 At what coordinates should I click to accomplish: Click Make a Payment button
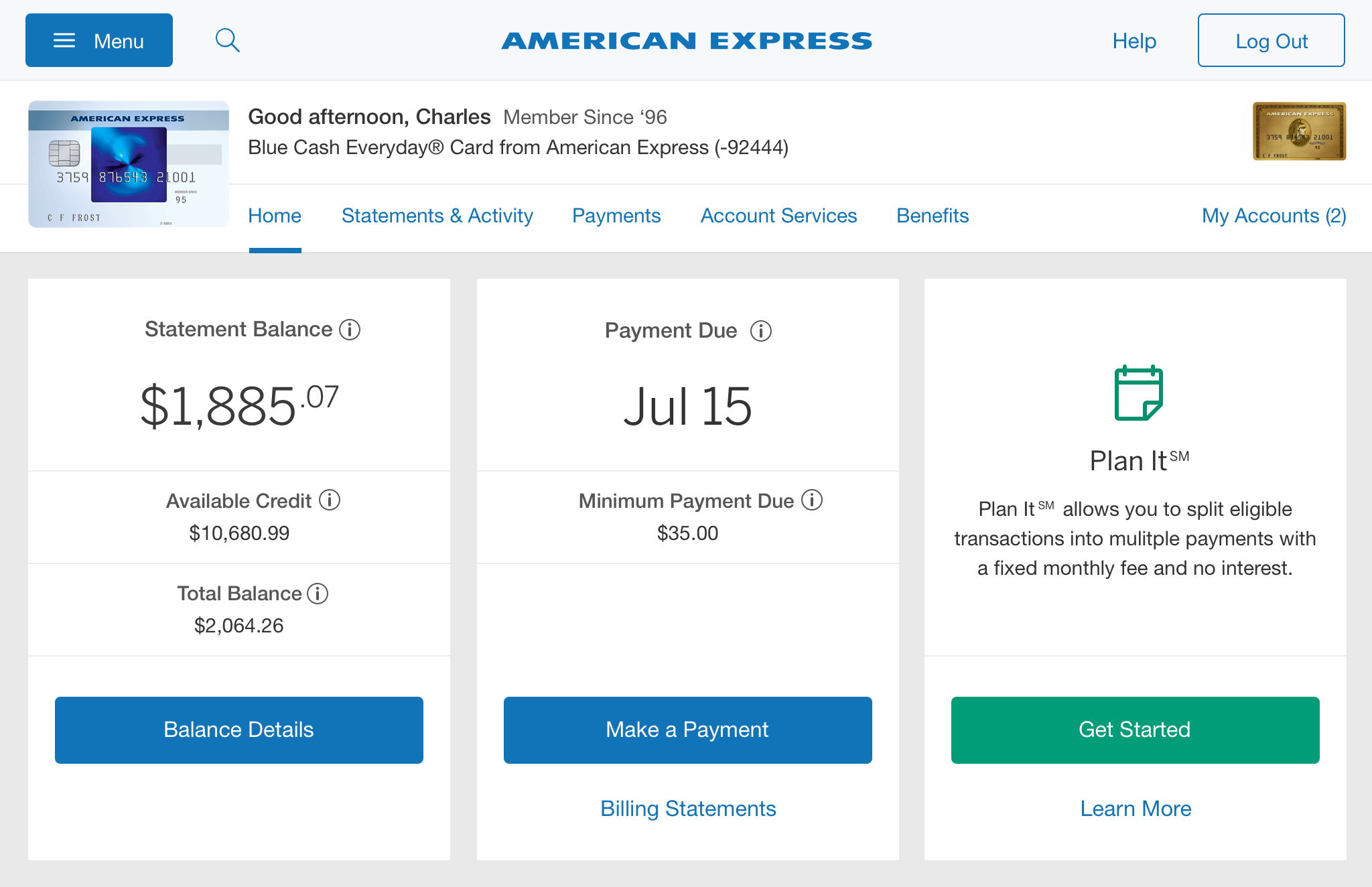[x=688, y=730]
